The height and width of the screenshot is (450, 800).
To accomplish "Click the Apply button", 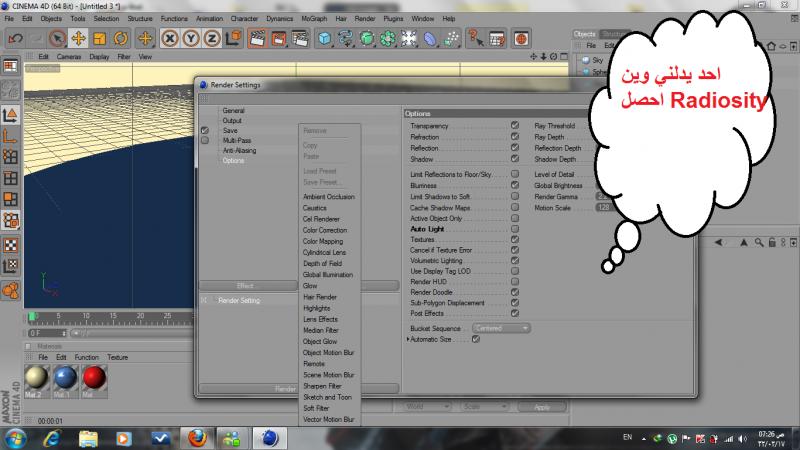I will pyautogui.click(x=542, y=407).
